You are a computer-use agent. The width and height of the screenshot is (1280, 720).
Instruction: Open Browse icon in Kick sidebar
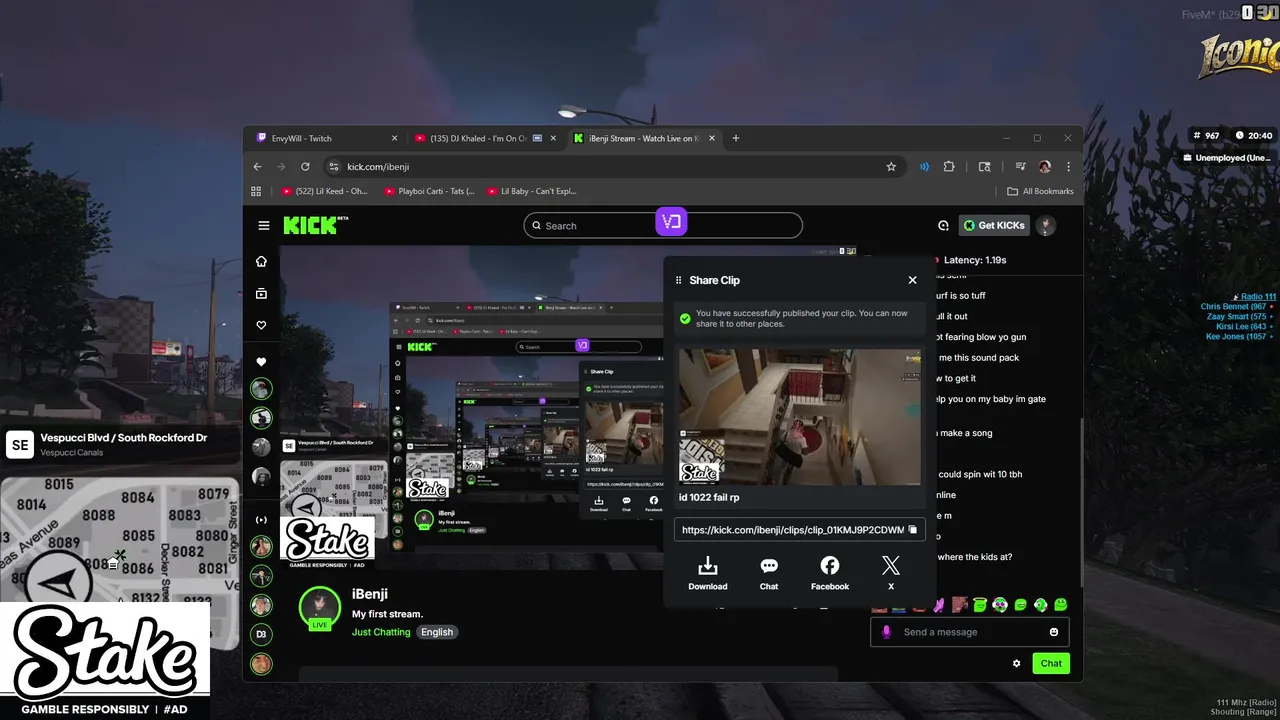point(261,294)
